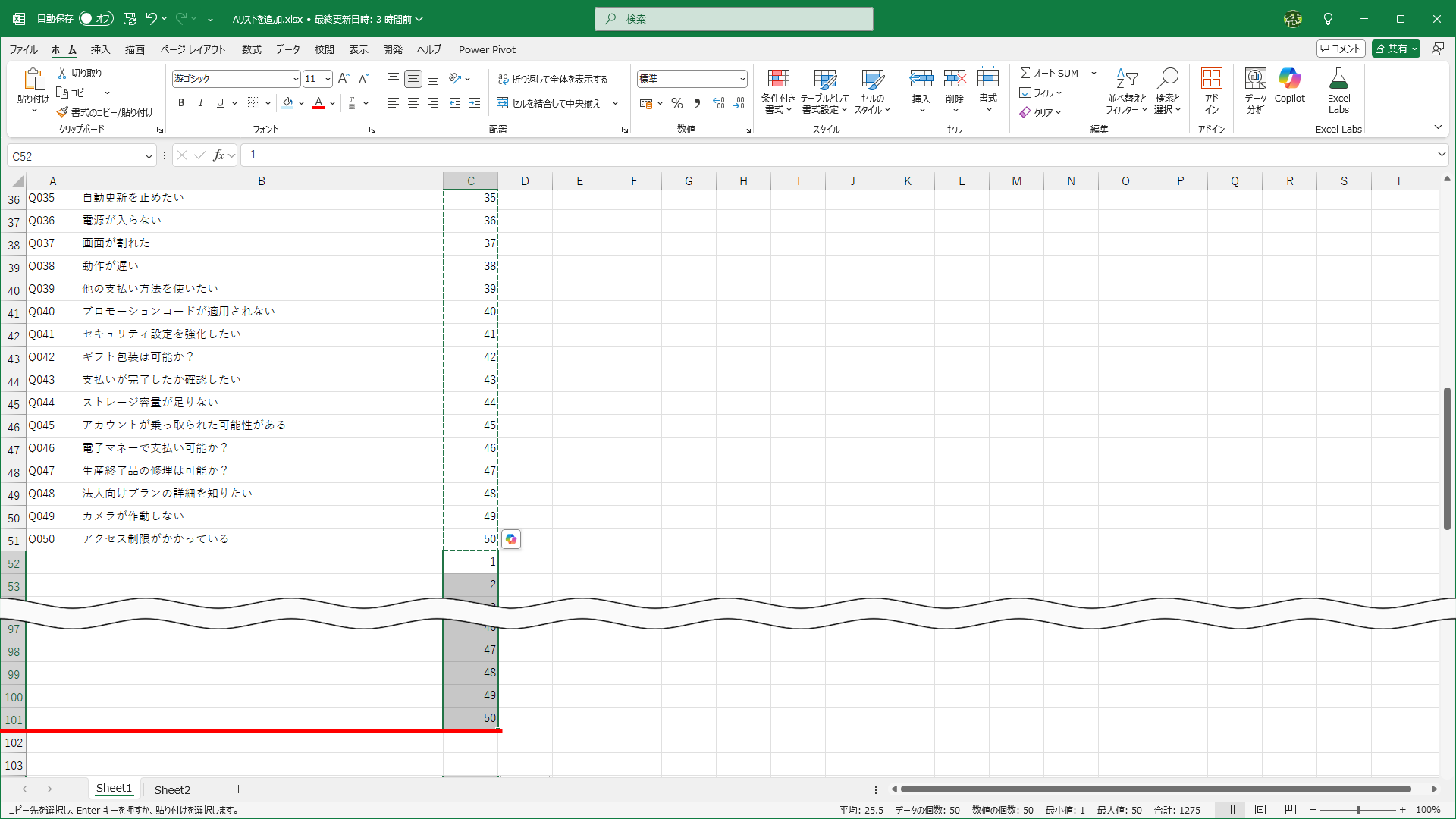
Task: Expand the number format combo box
Action: [742, 79]
